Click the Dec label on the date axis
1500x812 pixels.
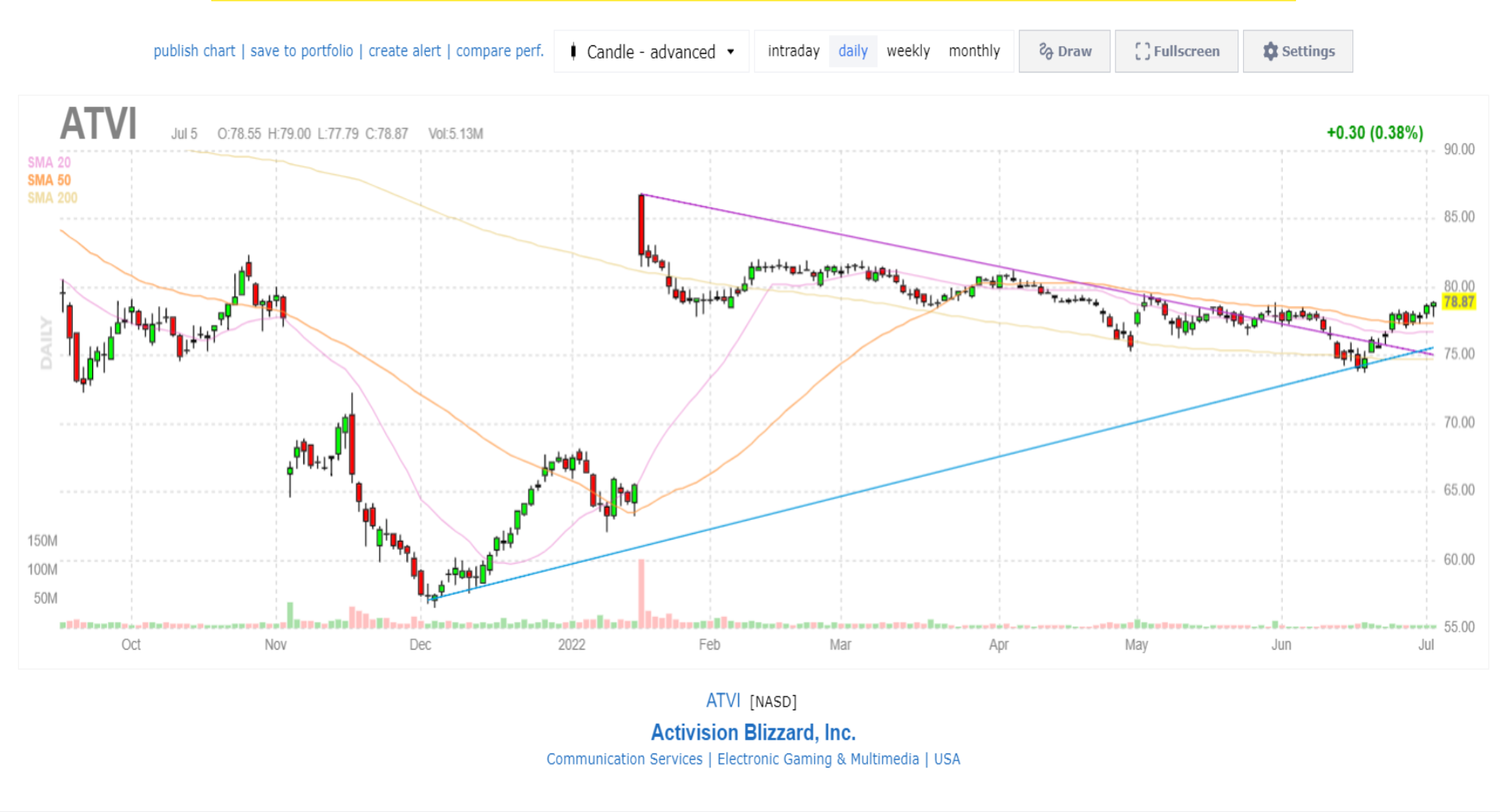click(420, 645)
